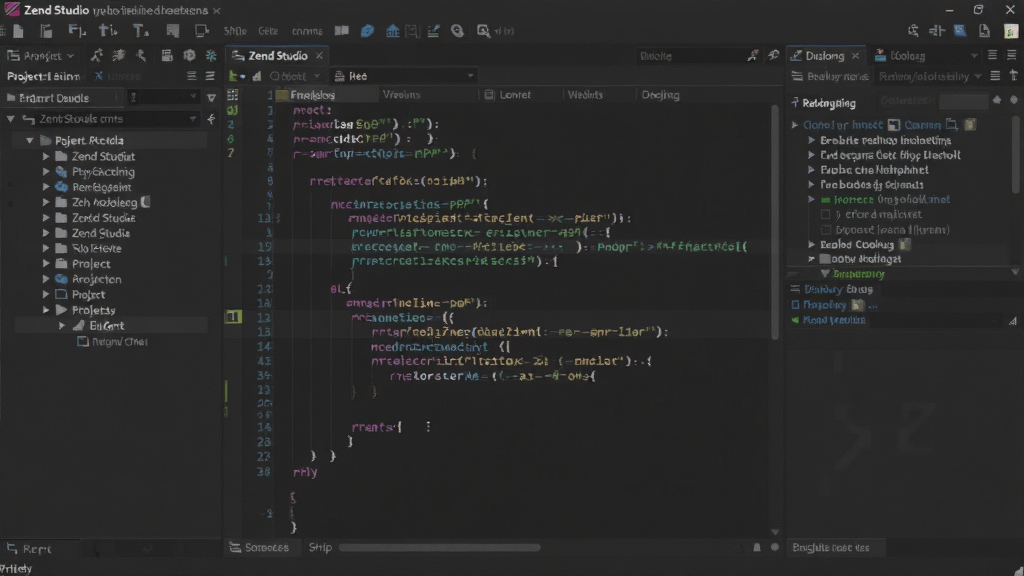Click the editor's horizontal scrollbar

click(440, 547)
